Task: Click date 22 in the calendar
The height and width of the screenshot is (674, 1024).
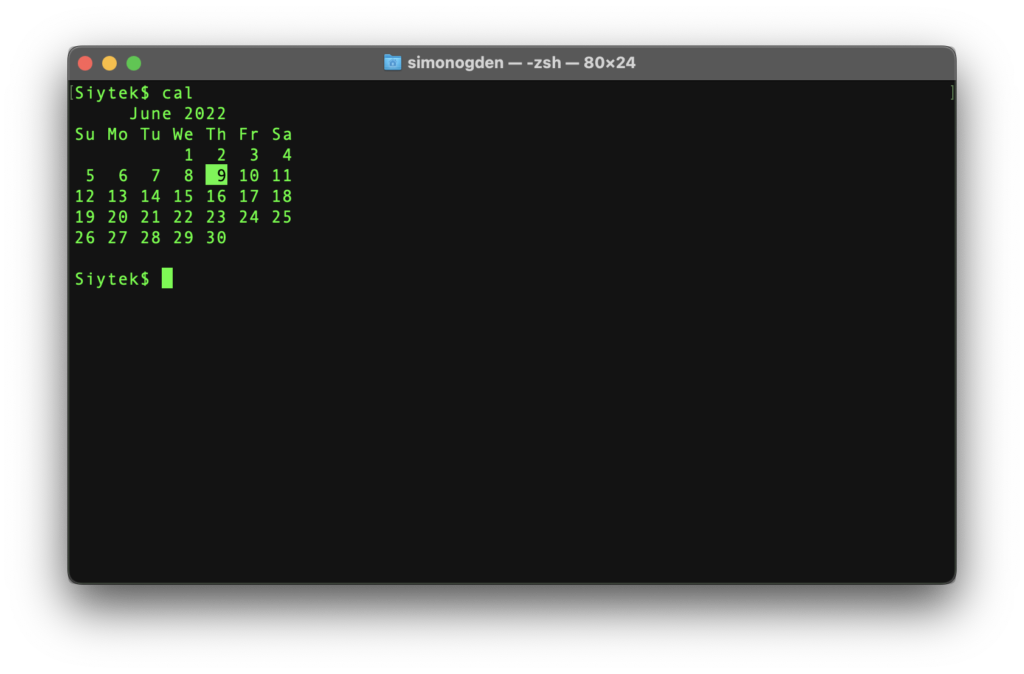Action: tap(183, 217)
